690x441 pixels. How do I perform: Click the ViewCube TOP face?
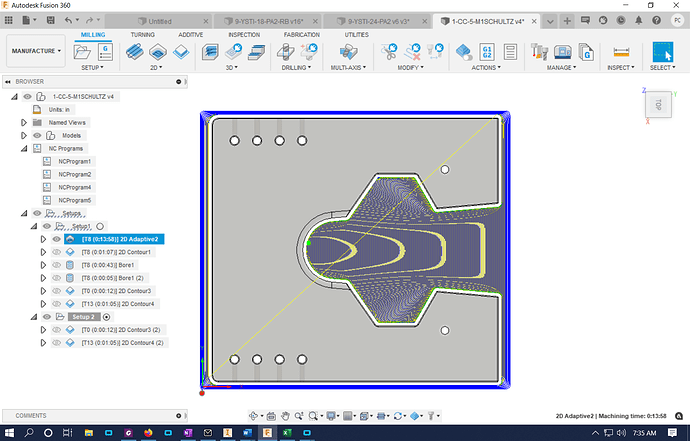point(658,105)
